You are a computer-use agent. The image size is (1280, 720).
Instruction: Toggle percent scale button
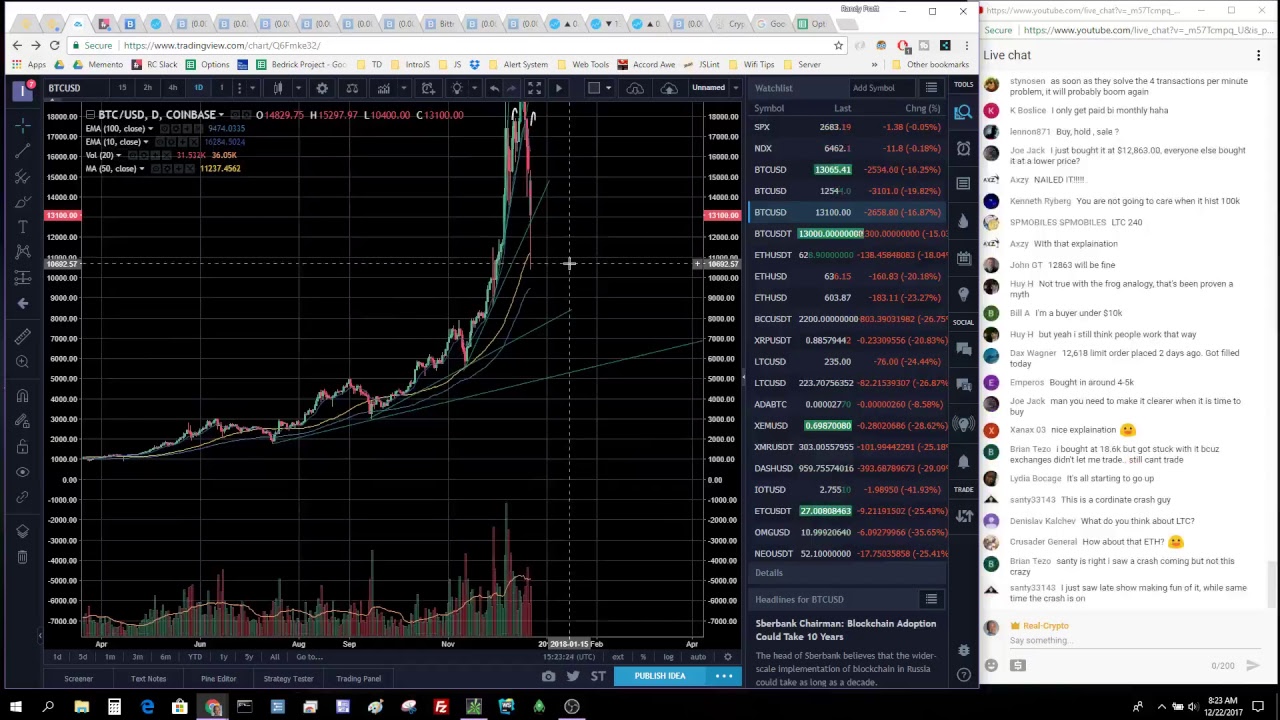pyautogui.click(x=643, y=657)
